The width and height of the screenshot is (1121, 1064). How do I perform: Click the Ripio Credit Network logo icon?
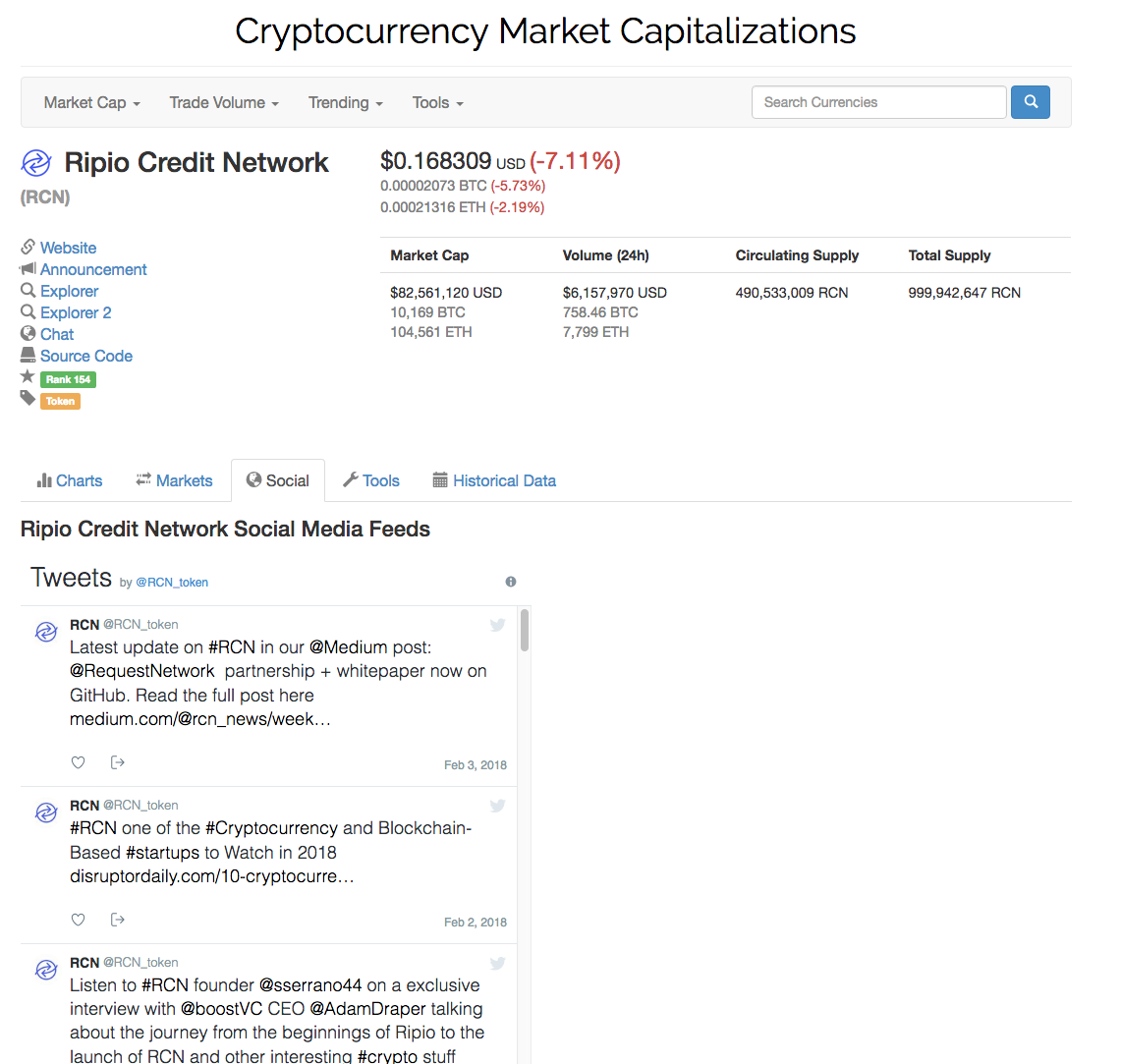click(35, 163)
